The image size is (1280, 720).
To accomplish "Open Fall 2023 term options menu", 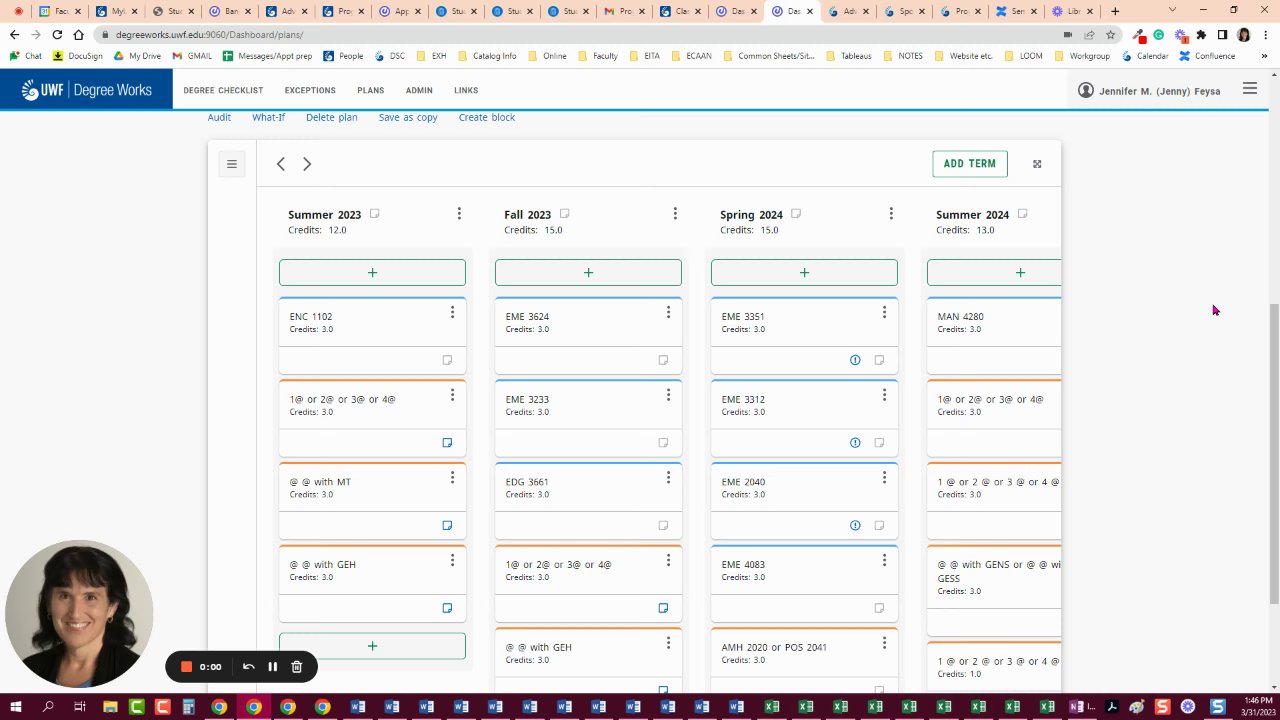I will pyautogui.click(x=675, y=214).
